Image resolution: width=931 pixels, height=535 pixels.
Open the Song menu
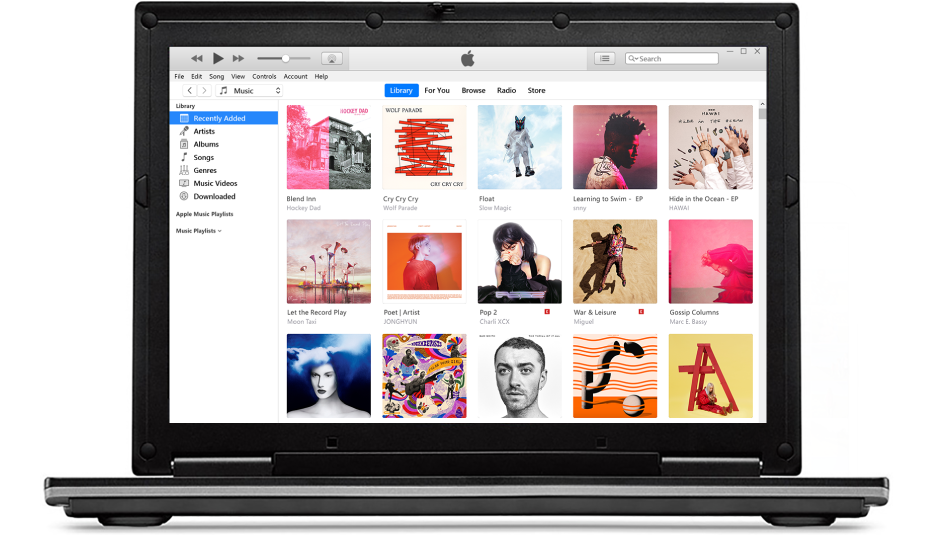tap(217, 77)
